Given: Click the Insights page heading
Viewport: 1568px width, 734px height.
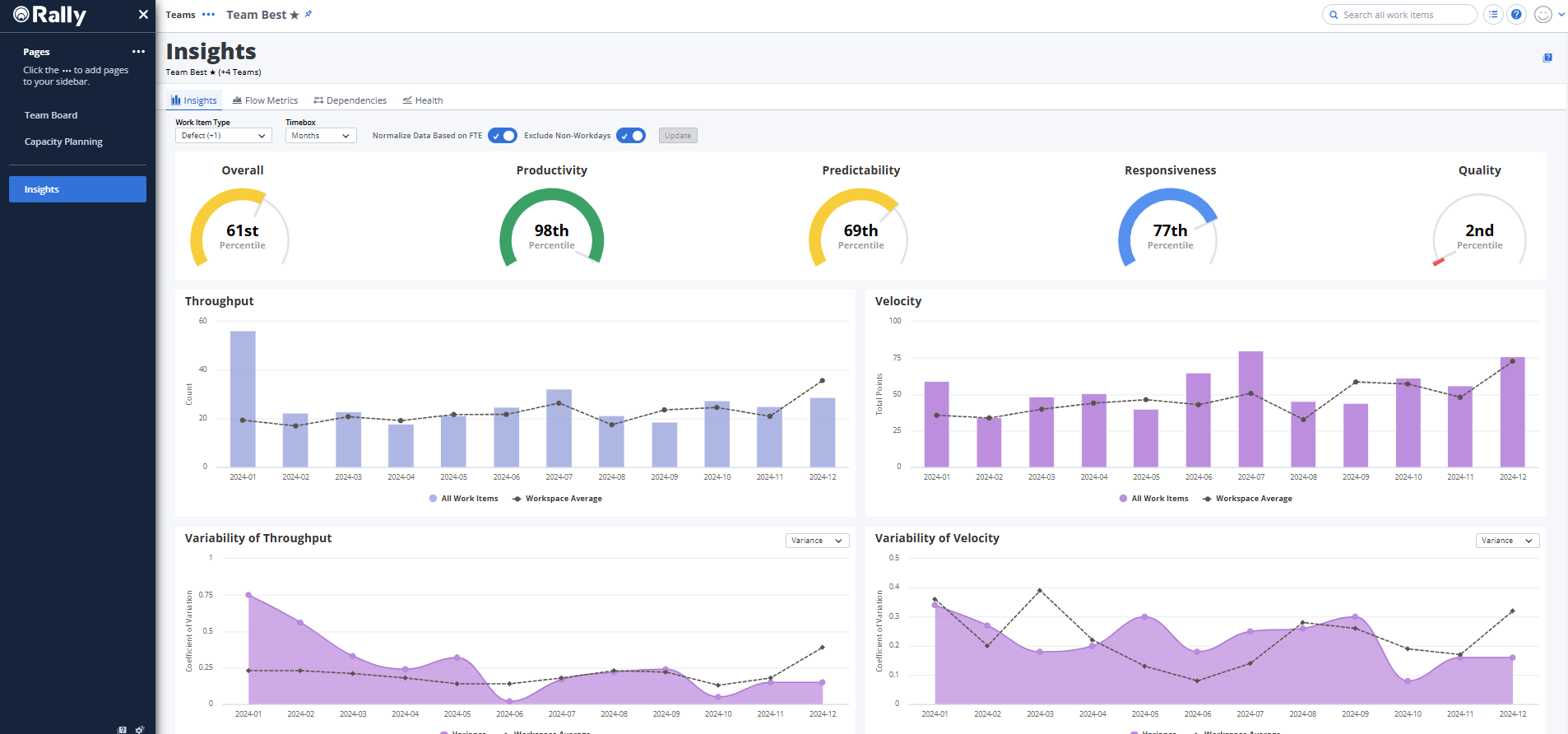Looking at the screenshot, I should 211,51.
